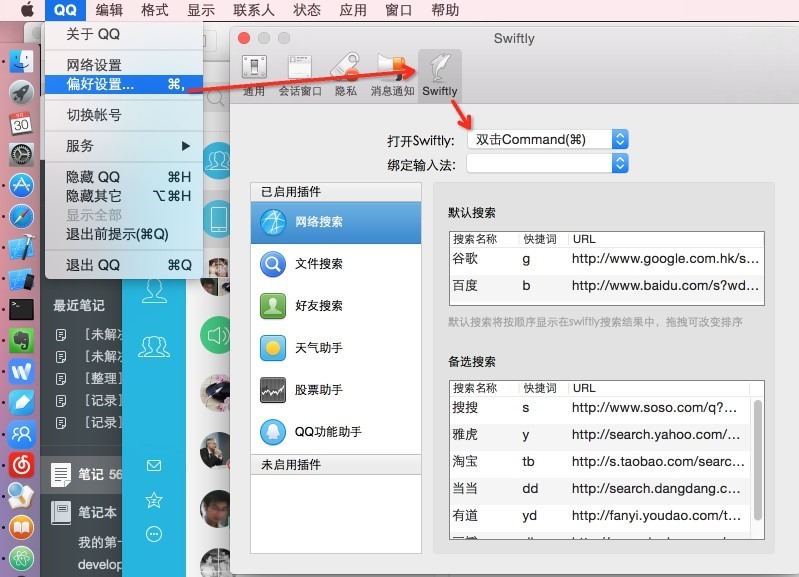Select the 当当 alternate search row
The height and width of the screenshot is (577, 799).
pos(600,489)
